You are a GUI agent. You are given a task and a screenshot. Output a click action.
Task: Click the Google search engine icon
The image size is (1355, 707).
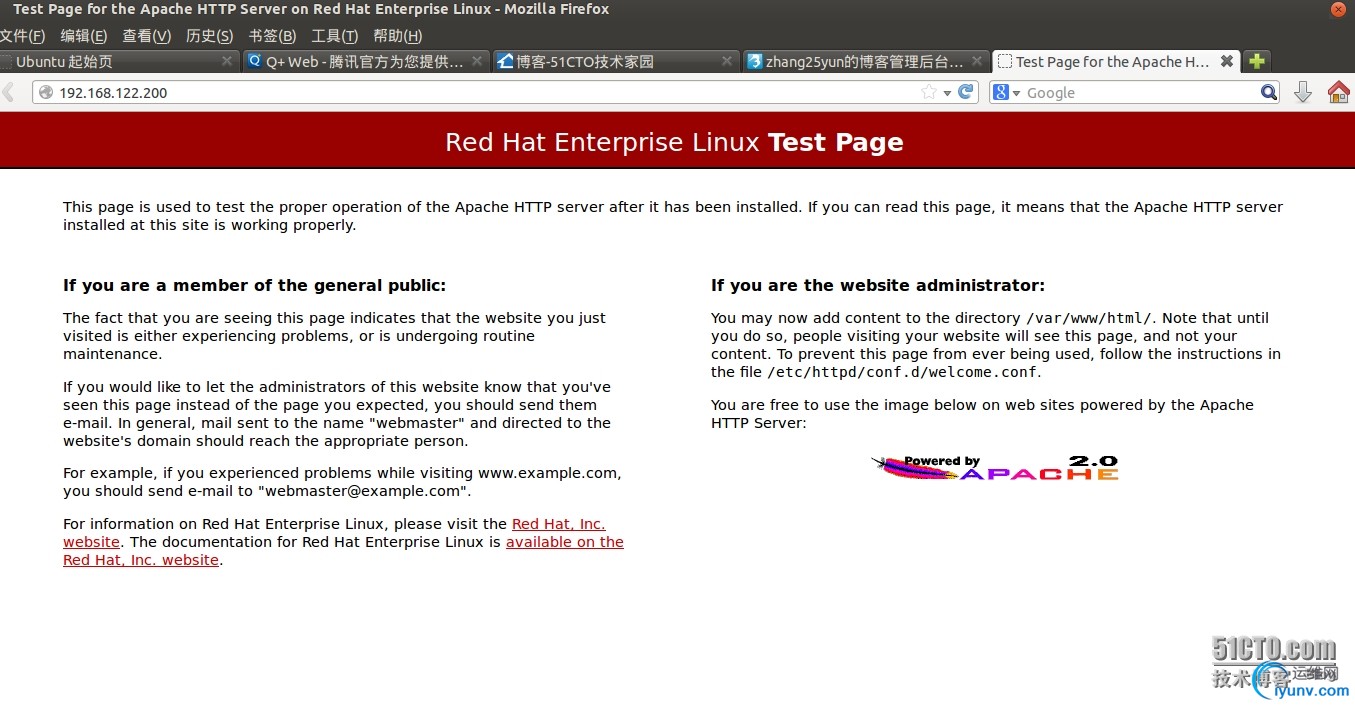tap(1001, 92)
